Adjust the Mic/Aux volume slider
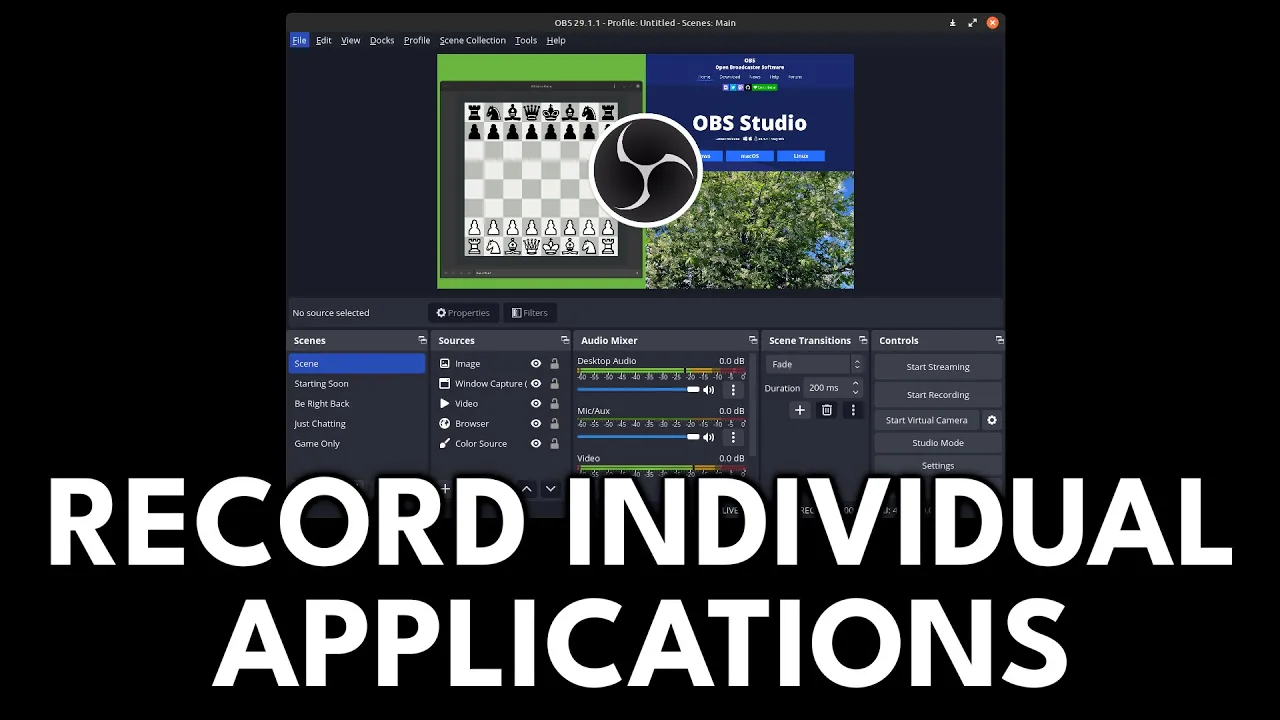 tap(639, 437)
